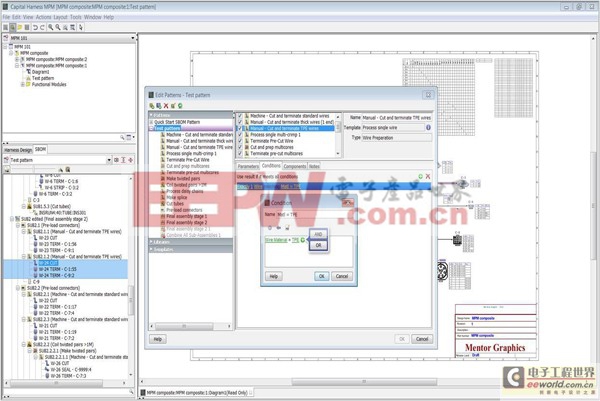This screenshot has width=600, height=401.
Task: Collapse the Test pattern node in Edit Patterns tree
Action: click(x=151, y=128)
